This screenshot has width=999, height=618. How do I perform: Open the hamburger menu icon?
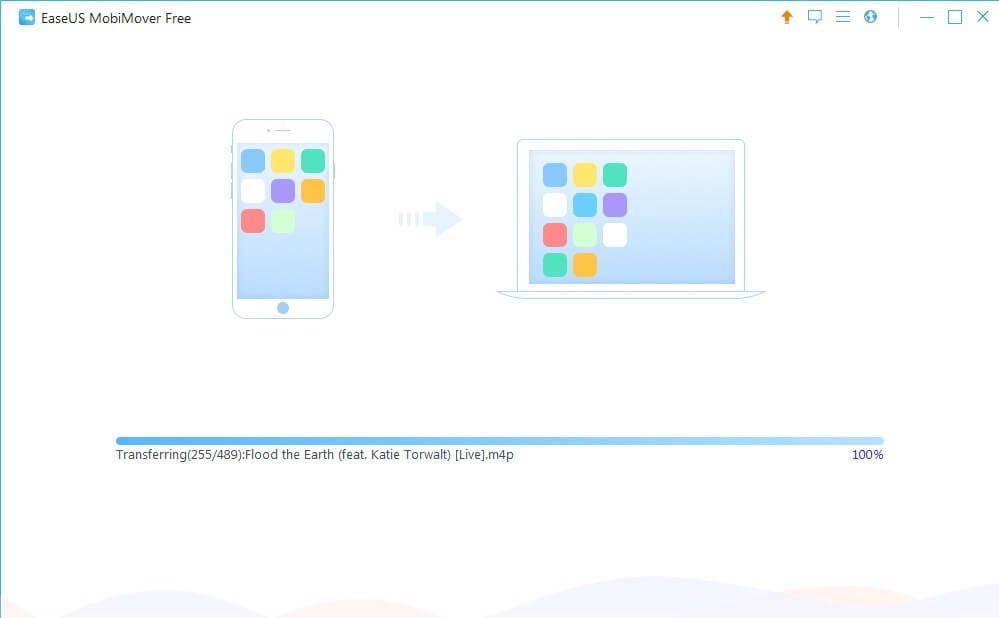843,17
